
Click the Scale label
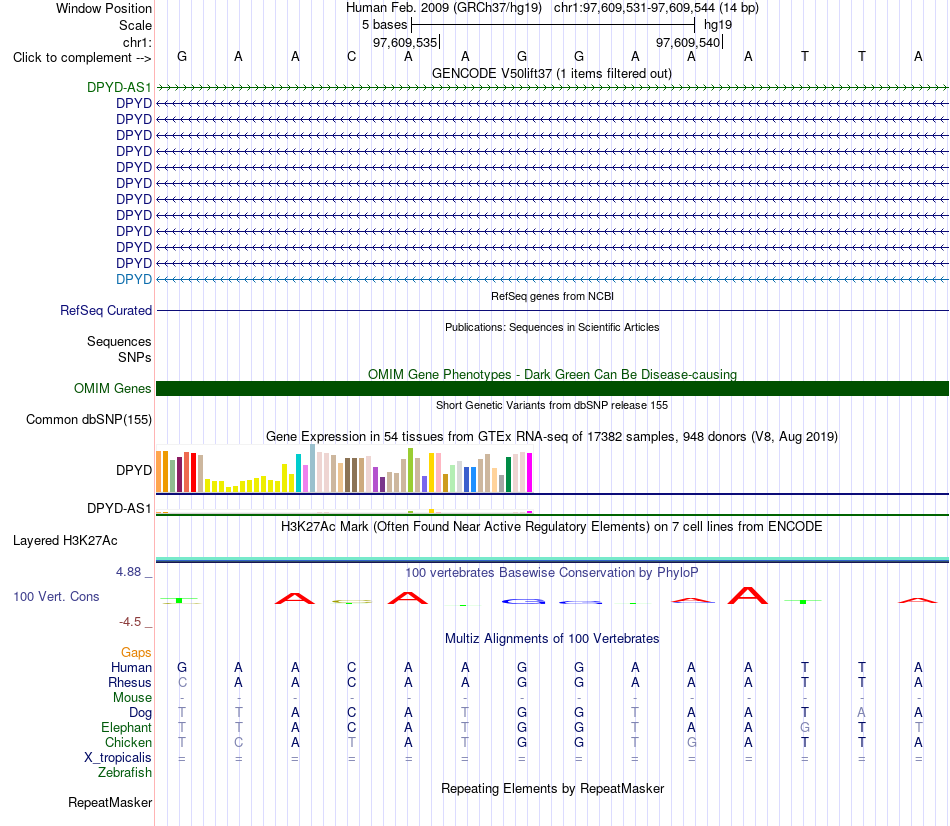(x=135, y=25)
